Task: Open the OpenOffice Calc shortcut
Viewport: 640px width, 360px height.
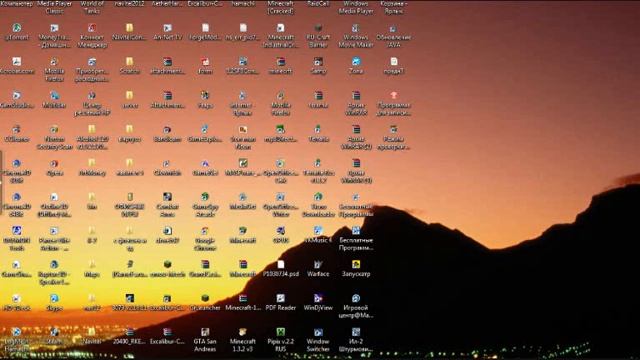Action: [280, 163]
